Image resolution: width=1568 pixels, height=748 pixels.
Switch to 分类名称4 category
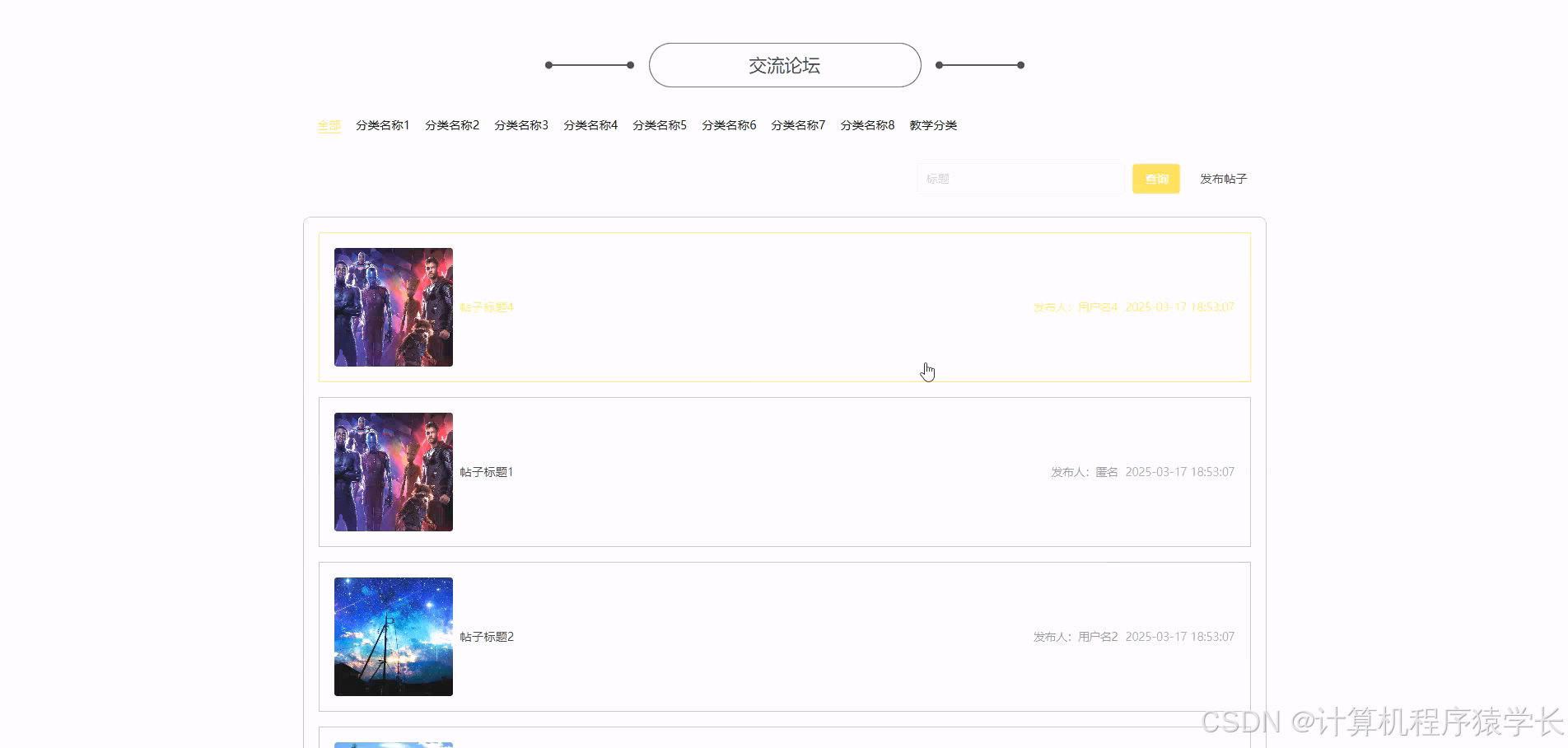(x=590, y=125)
